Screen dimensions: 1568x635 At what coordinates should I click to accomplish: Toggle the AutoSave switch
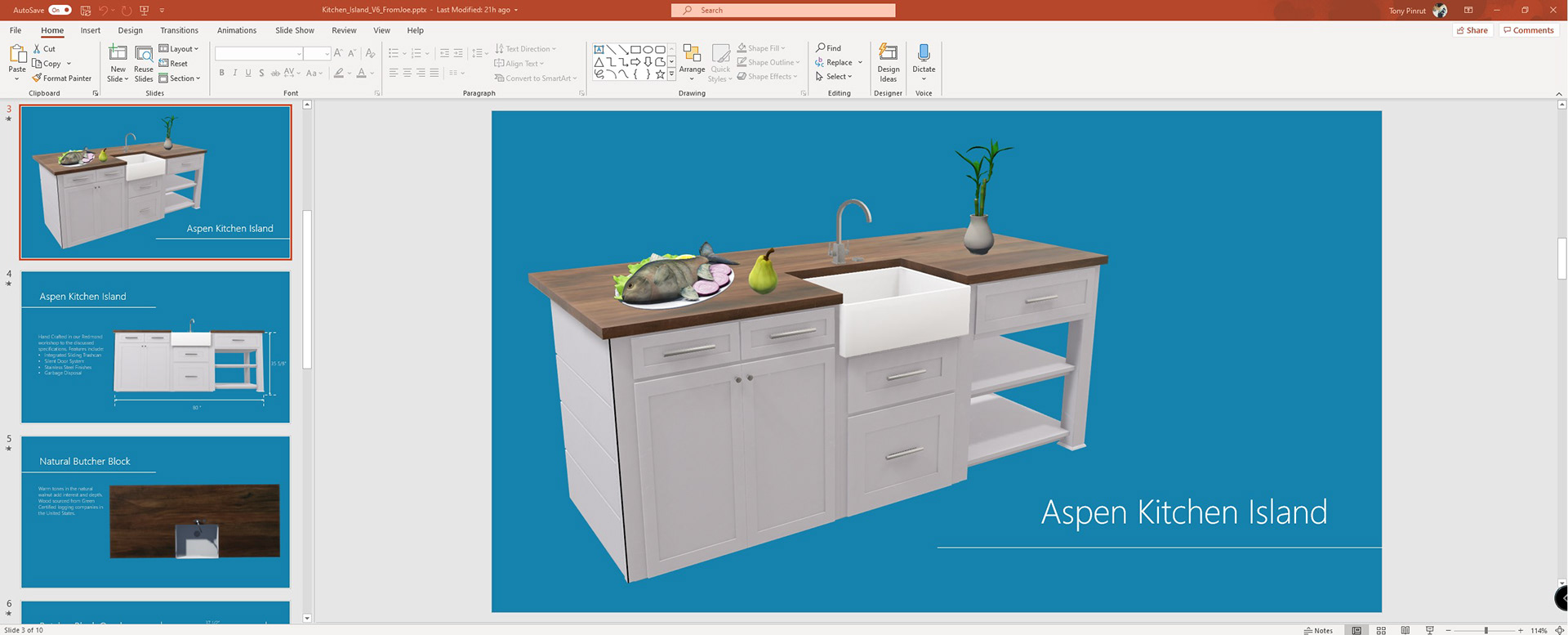tap(60, 10)
